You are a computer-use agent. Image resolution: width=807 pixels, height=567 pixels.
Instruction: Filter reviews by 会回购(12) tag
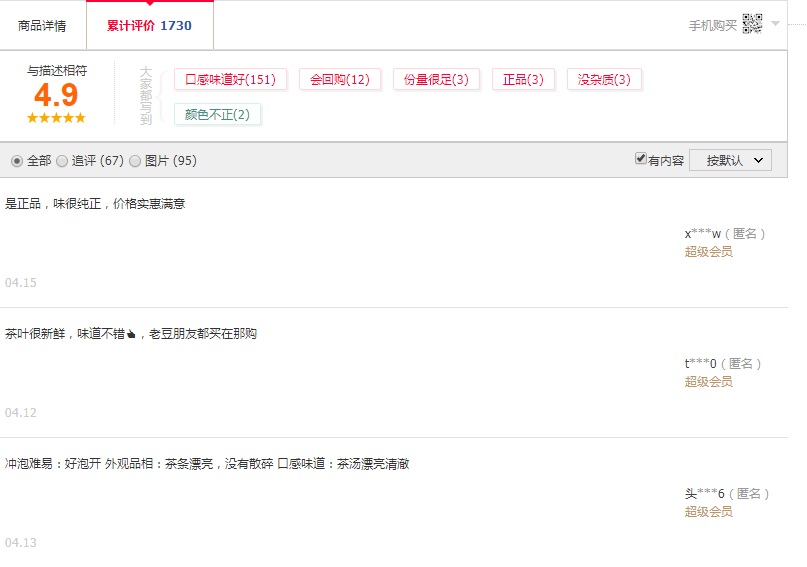point(340,80)
